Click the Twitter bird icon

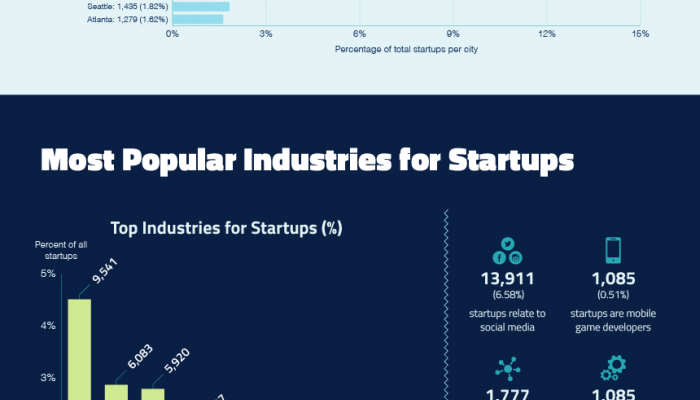pyautogui.click(x=508, y=244)
